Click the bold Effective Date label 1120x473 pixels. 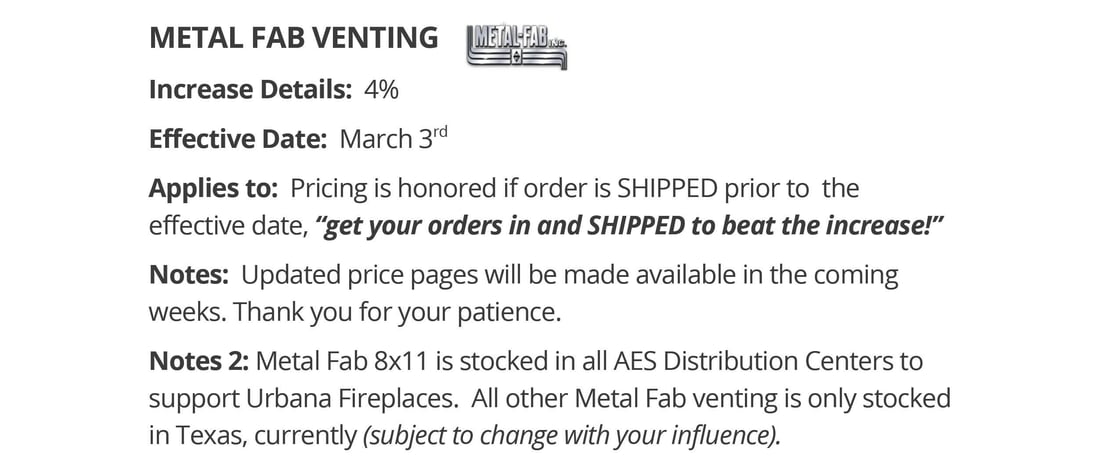point(238,139)
